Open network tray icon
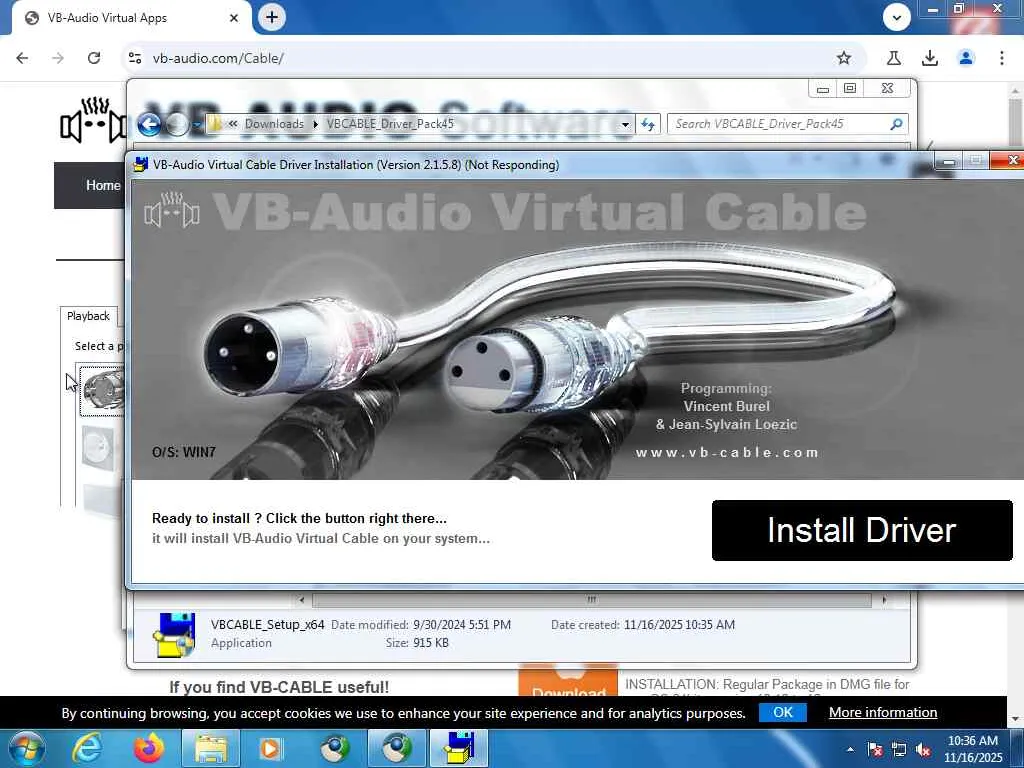Screen dimensions: 1024x768 click(899, 750)
